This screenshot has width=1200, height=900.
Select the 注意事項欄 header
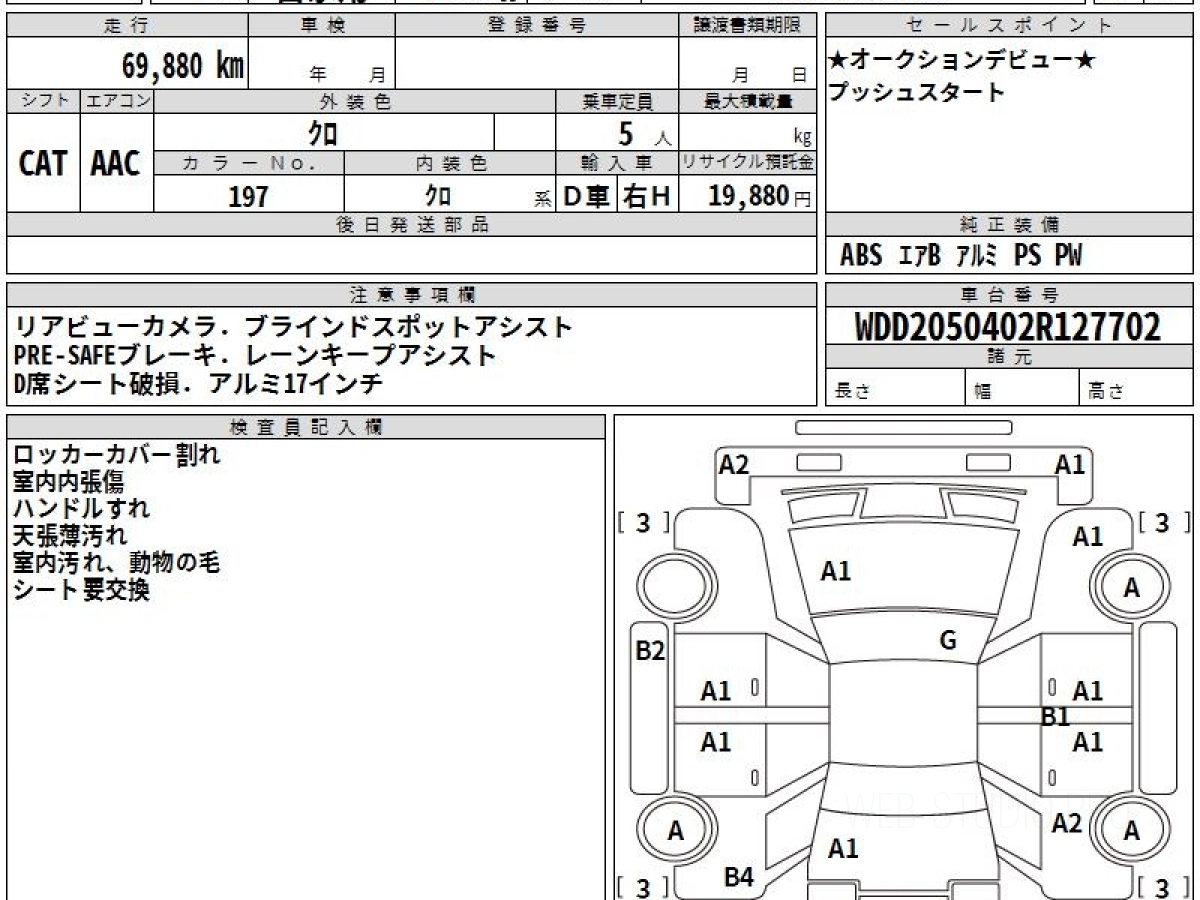point(412,295)
